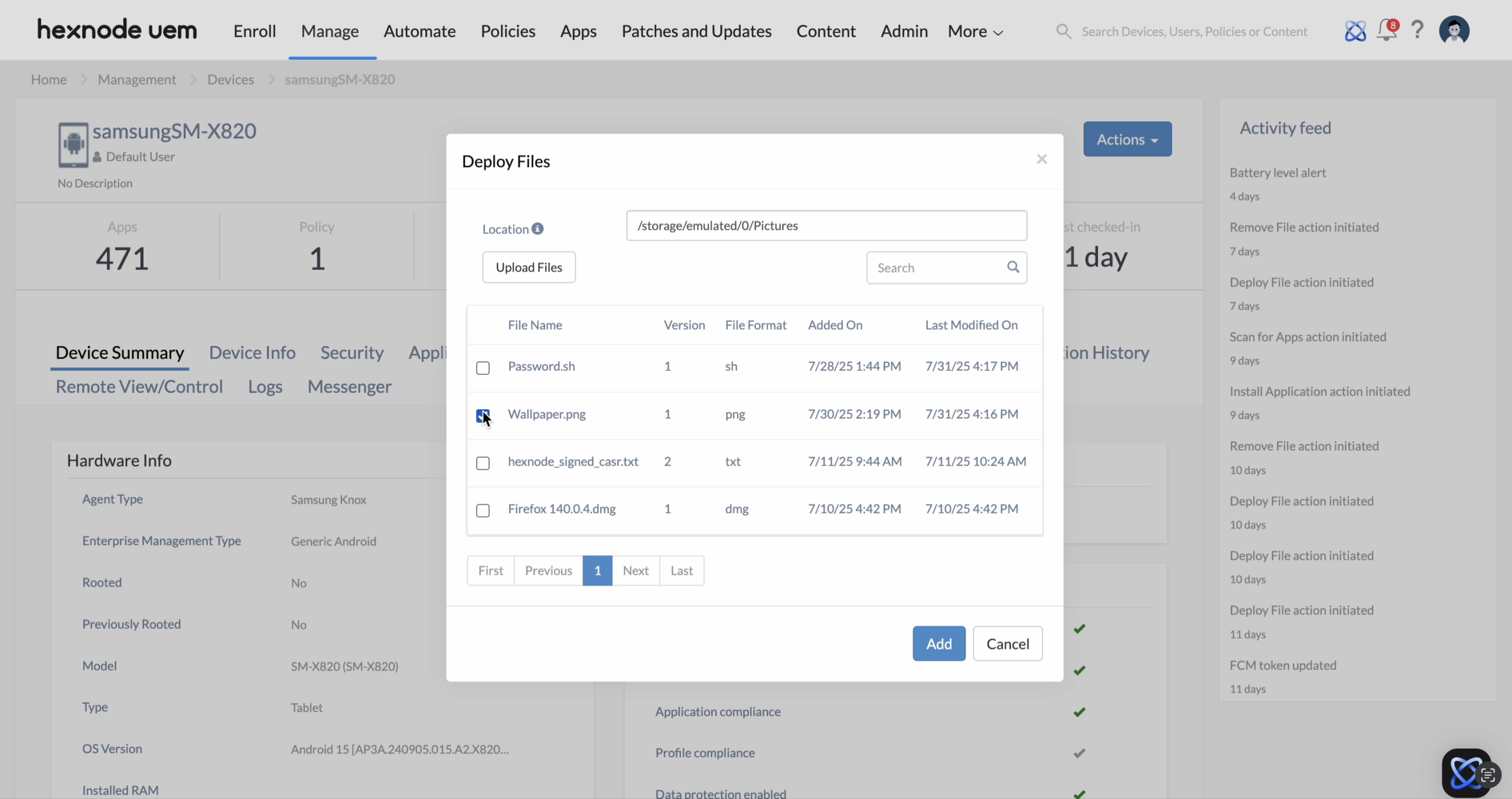Screen dimensions: 1512x799
Task: Go to First page of files
Action: 491,570
